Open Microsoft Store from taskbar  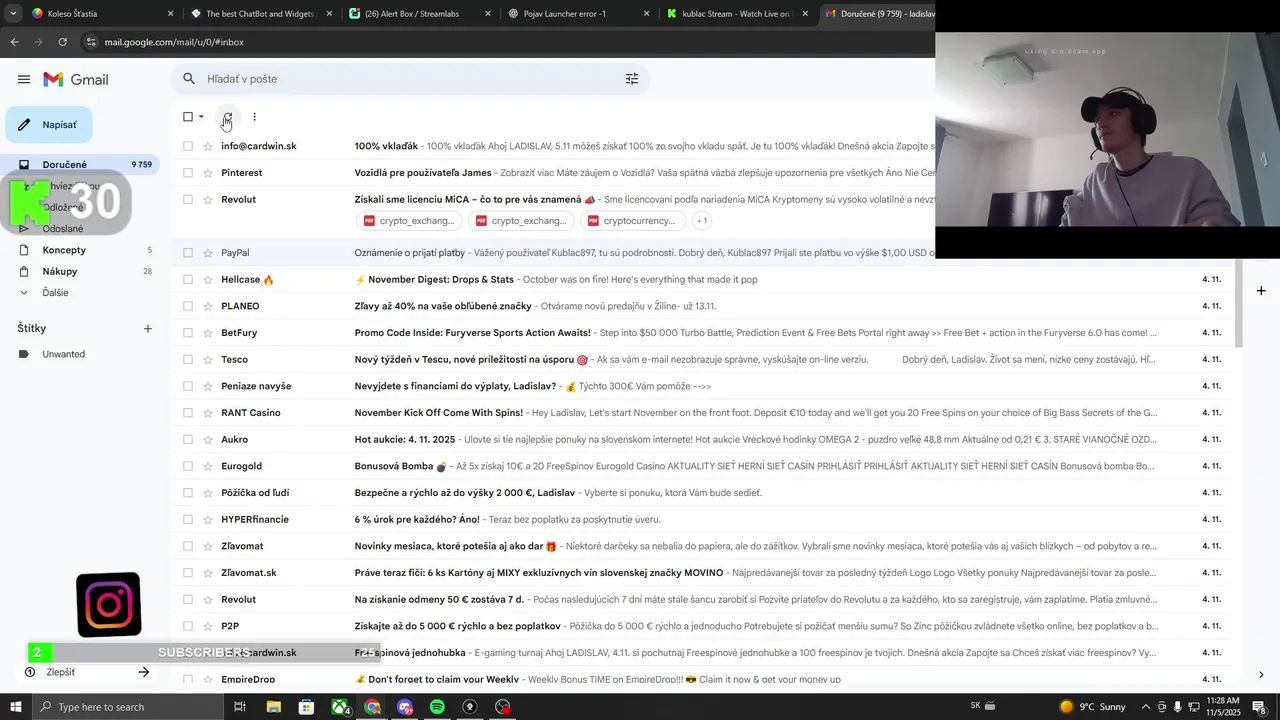(x=306, y=707)
